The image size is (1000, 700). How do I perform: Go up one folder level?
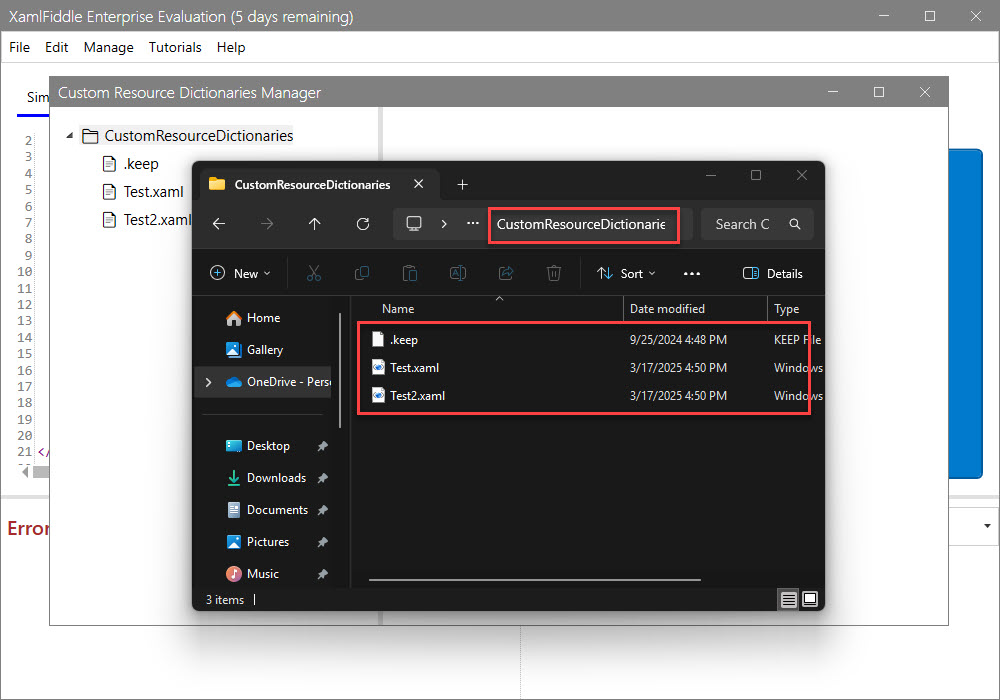pyautogui.click(x=314, y=224)
